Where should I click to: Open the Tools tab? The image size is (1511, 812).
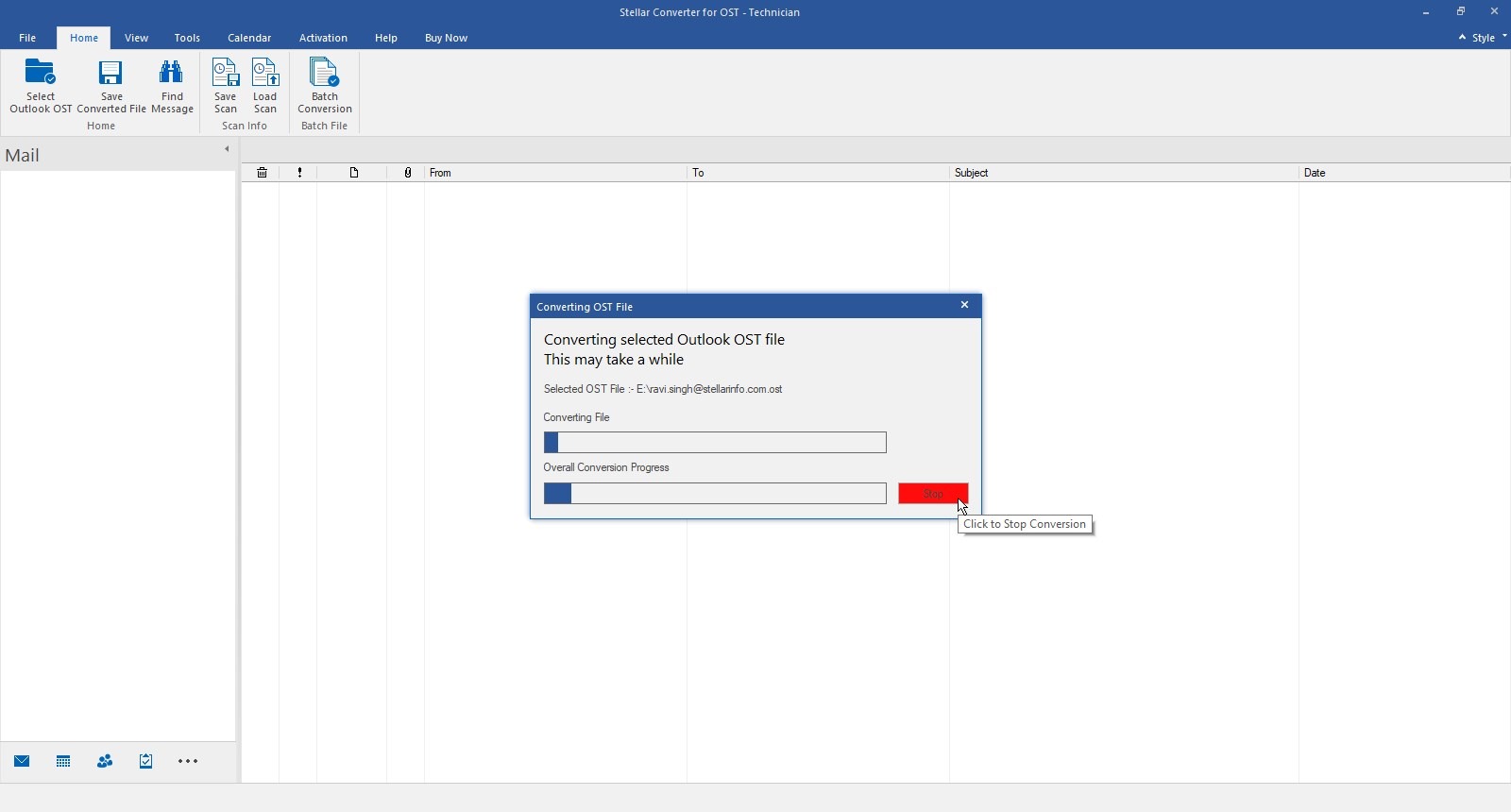click(187, 38)
